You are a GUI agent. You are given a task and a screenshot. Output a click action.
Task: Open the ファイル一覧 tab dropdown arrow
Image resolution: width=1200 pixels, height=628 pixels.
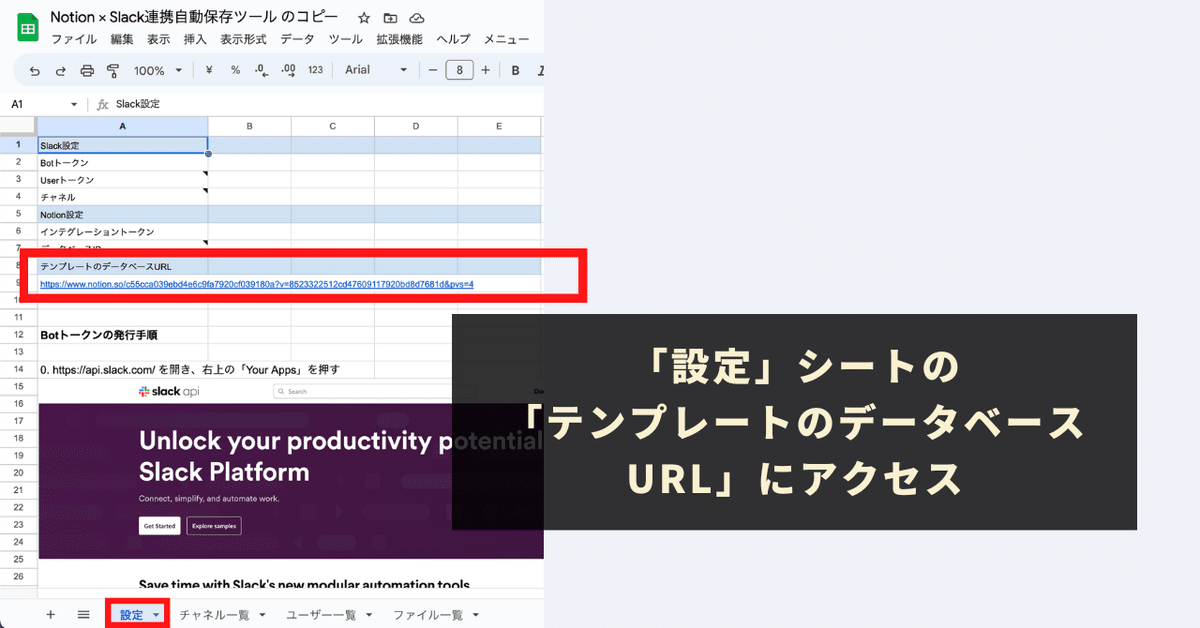(x=476, y=615)
